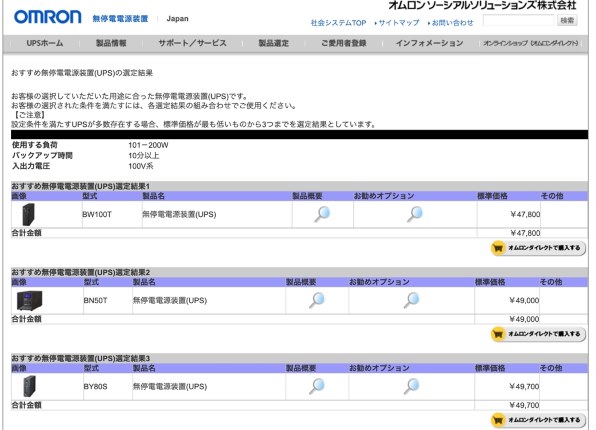Buy BN50T via オムロンダイレクトで購入する button
Image resolution: width=596 pixels, height=430 pixels.
tap(538, 334)
